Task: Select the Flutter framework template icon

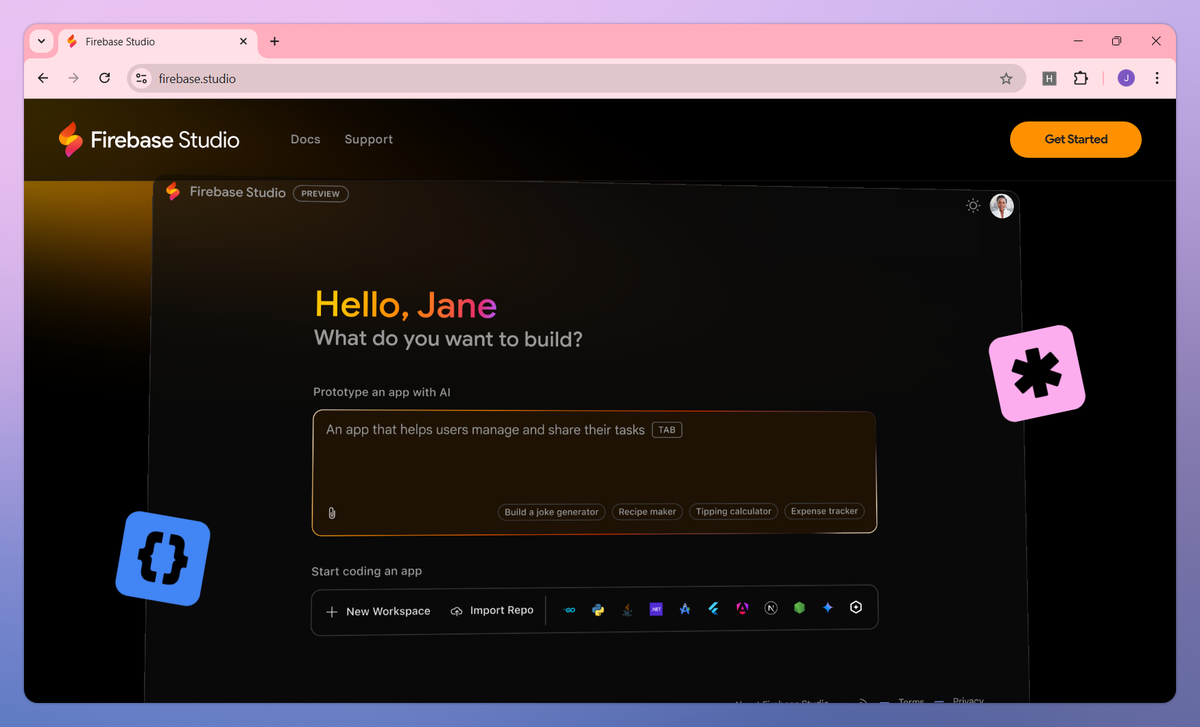Action: coord(713,608)
